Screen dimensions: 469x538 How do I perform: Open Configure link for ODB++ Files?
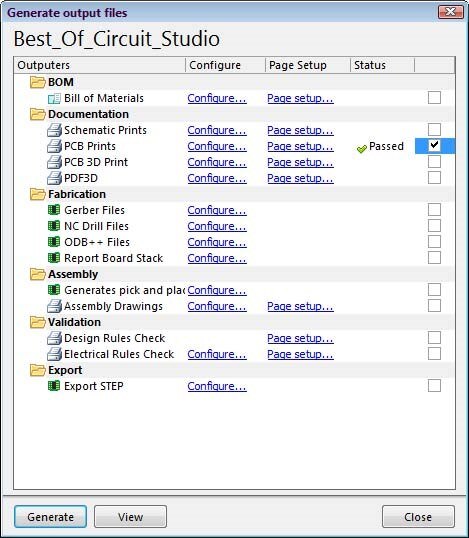click(x=217, y=242)
